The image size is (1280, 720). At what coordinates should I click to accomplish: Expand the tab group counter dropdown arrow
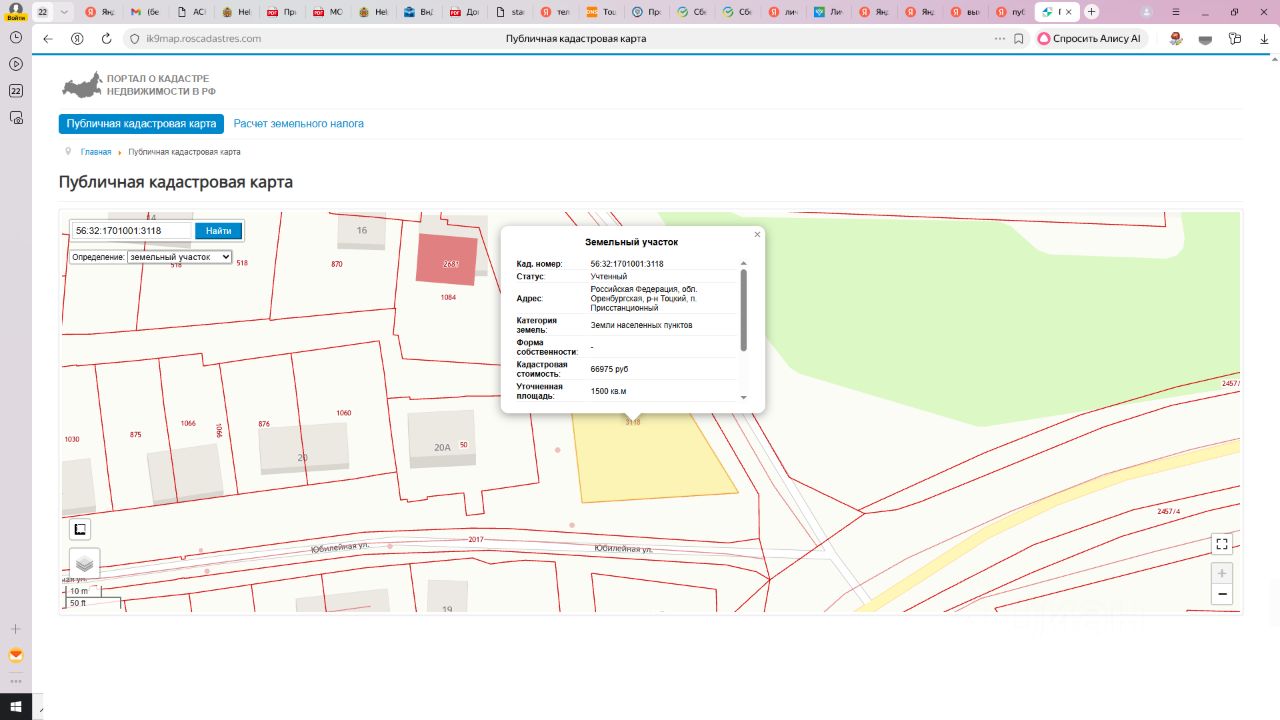click(64, 12)
